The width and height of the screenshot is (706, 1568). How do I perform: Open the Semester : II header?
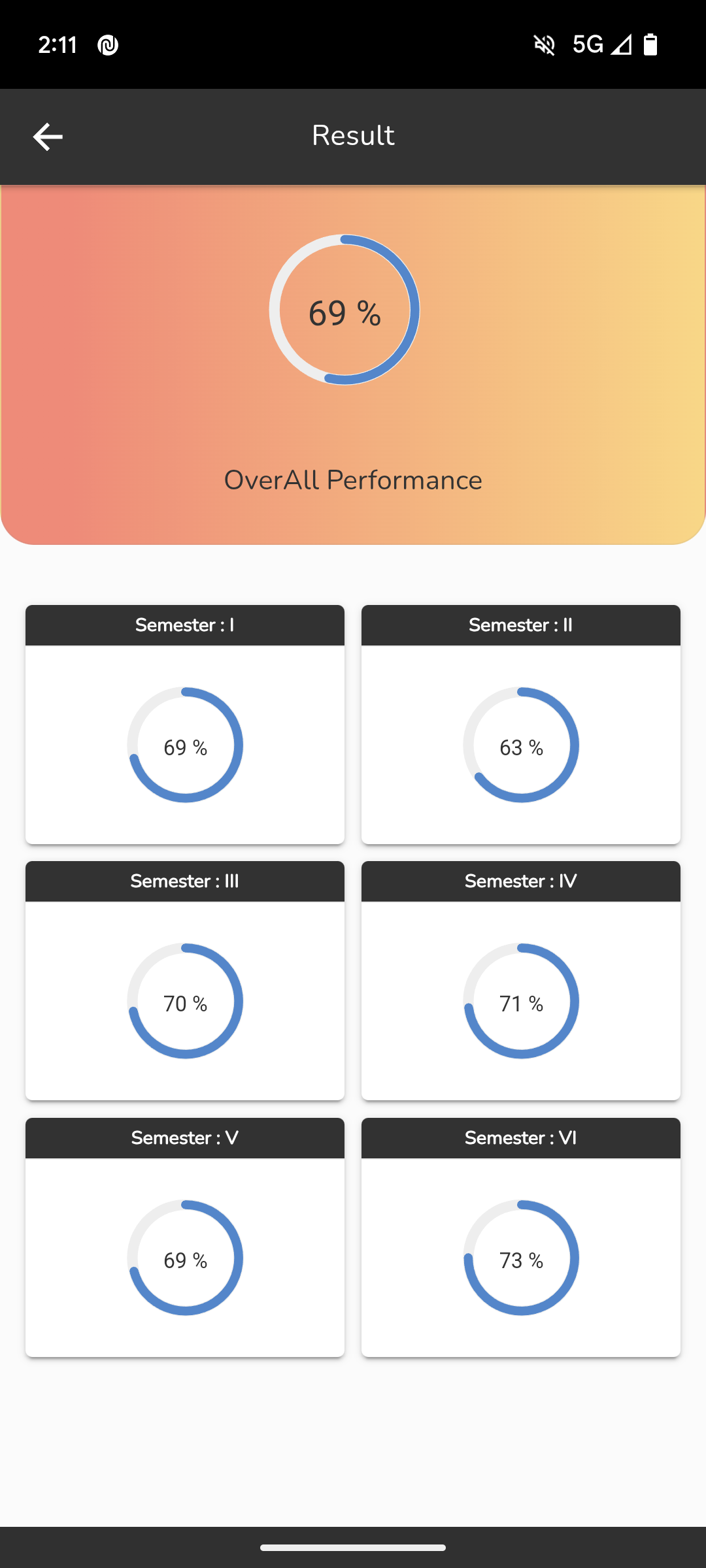click(521, 625)
